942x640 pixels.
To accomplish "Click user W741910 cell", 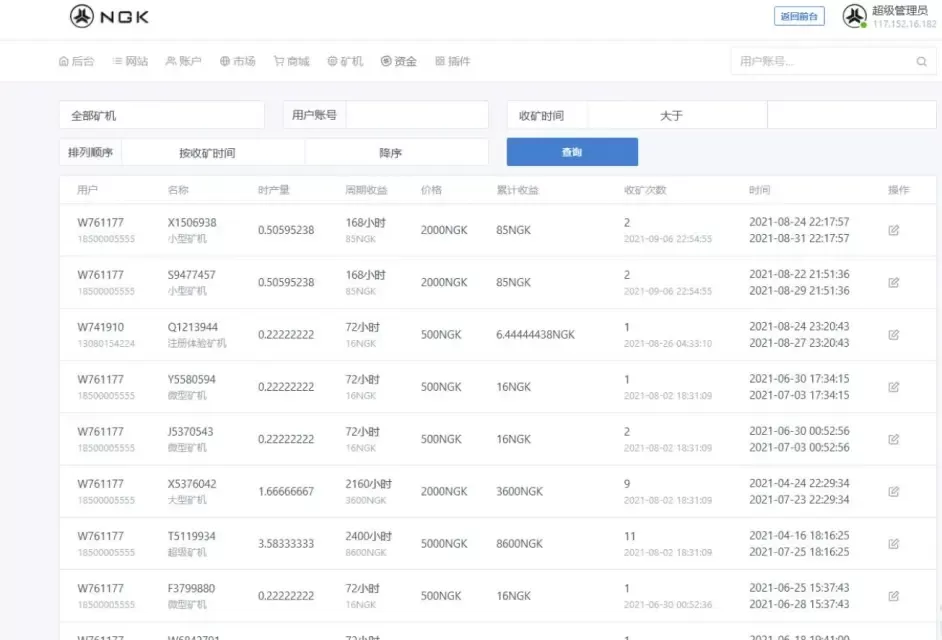I will [100, 327].
